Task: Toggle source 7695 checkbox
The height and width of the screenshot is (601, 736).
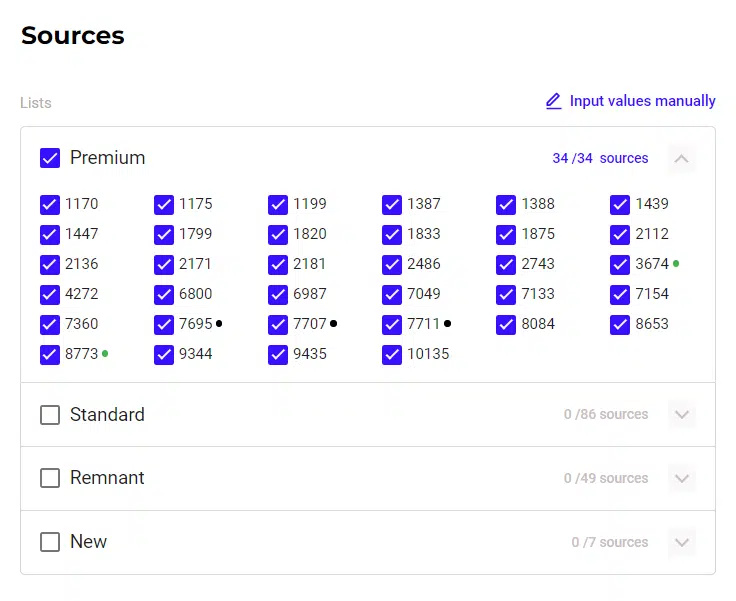Action: click(164, 324)
